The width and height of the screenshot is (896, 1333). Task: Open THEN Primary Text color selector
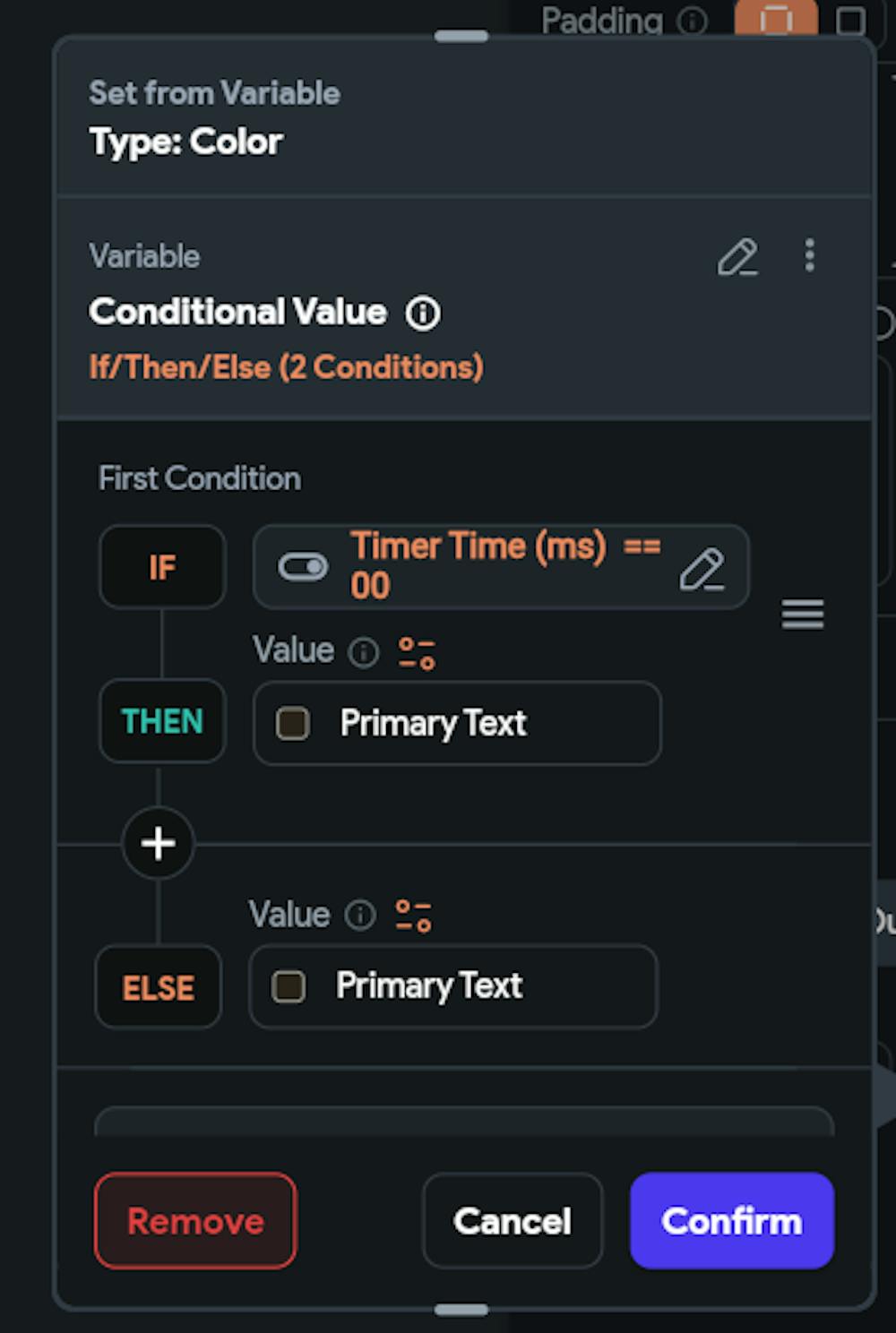click(x=457, y=723)
